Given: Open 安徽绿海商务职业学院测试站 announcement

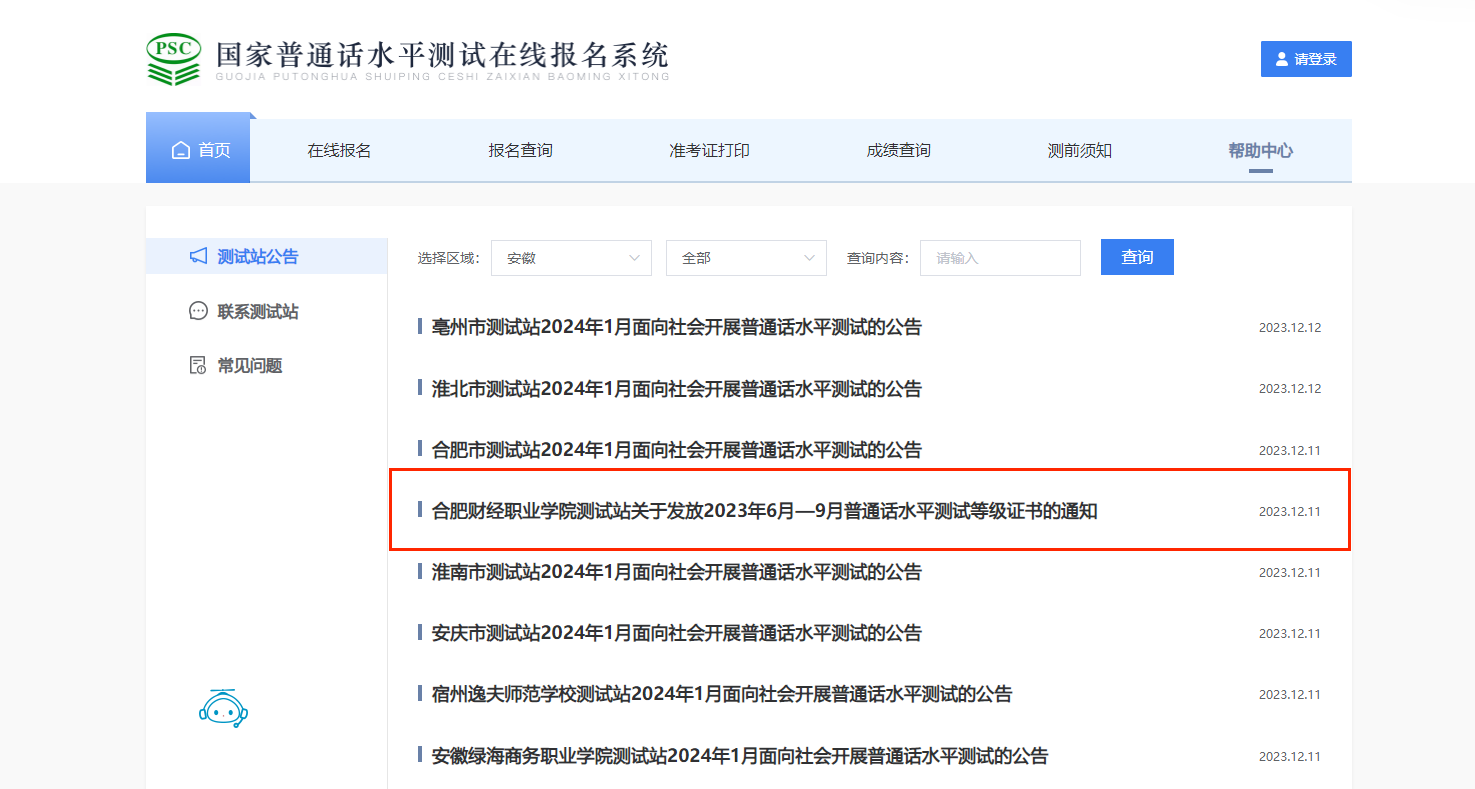Looking at the screenshot, I should [x=739, y=756].
